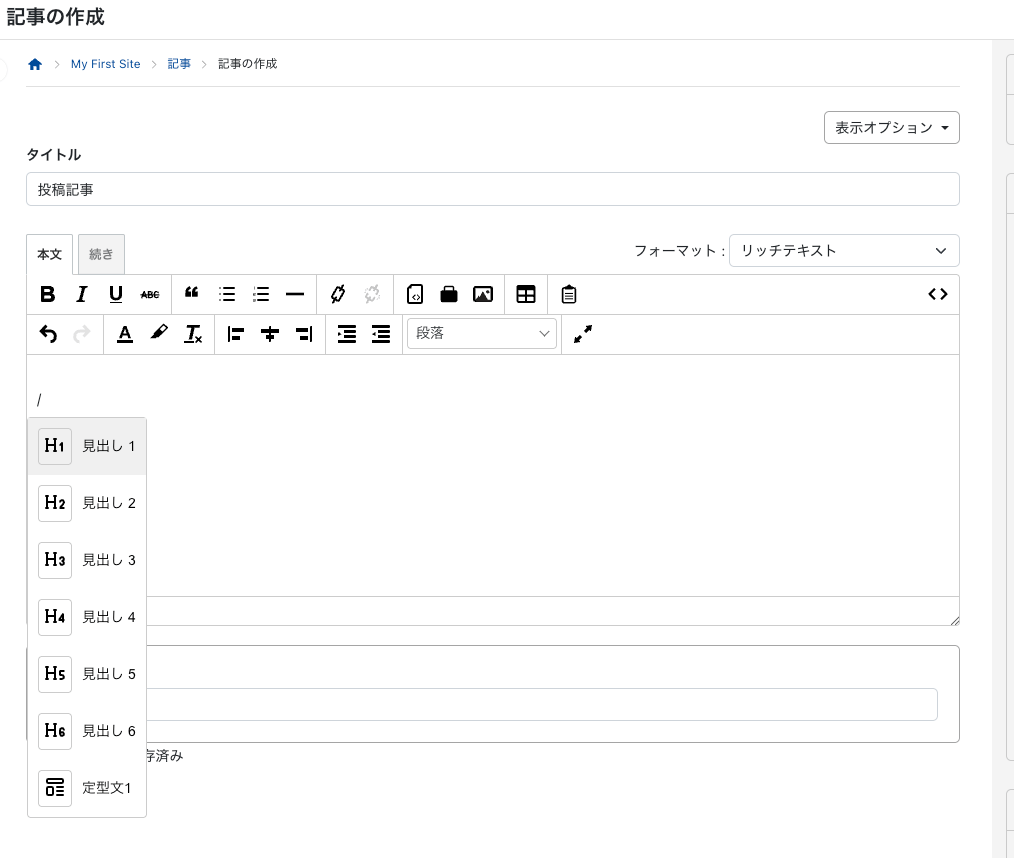Image resolution: width=1014 pixels, height=858 pixels.
Task: Insert a horizontal rule
Action: click(x=295, y=295)
